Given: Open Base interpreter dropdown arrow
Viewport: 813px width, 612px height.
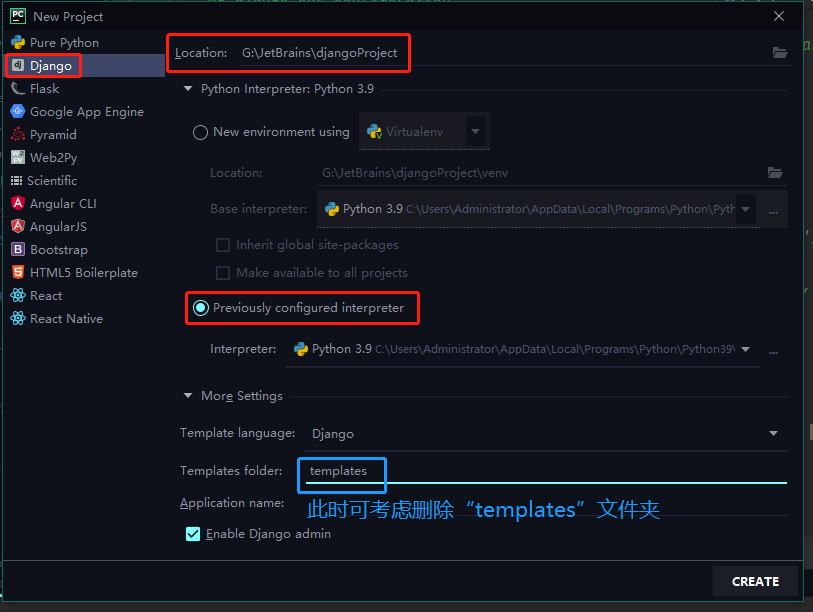Looking at the screenshot, I should tap(746, 210).
